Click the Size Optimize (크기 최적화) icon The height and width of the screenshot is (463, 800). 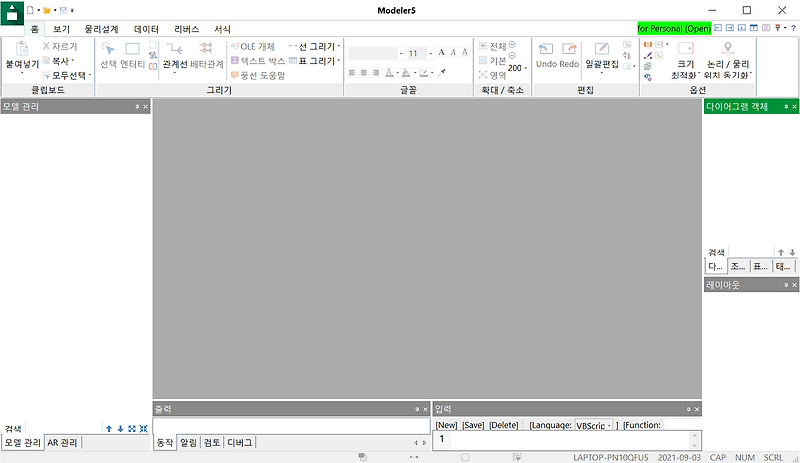pos(686,49)
